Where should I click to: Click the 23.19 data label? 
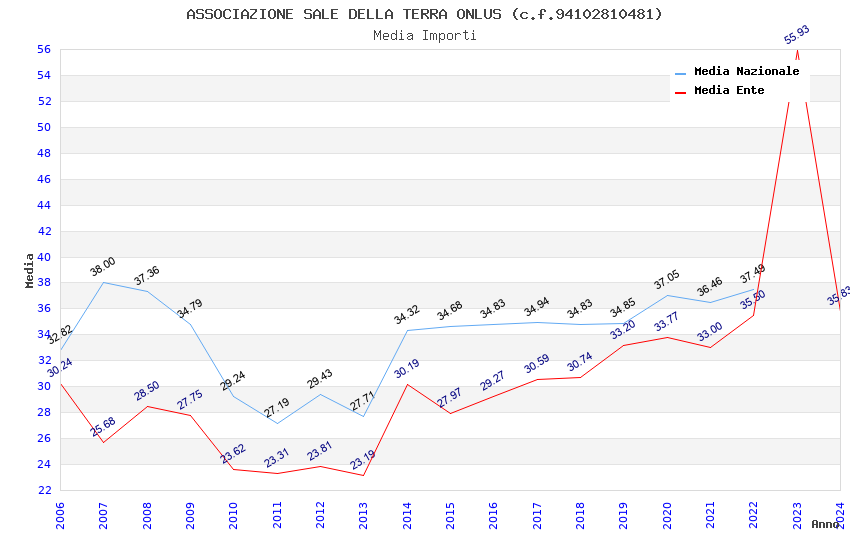(363, 460)
